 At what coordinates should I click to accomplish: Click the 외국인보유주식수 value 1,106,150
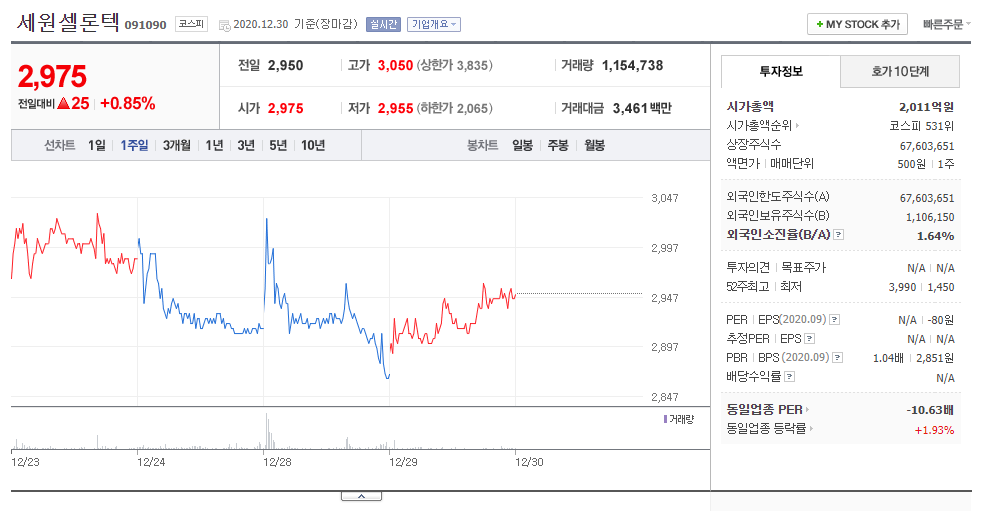coord(930,217)
